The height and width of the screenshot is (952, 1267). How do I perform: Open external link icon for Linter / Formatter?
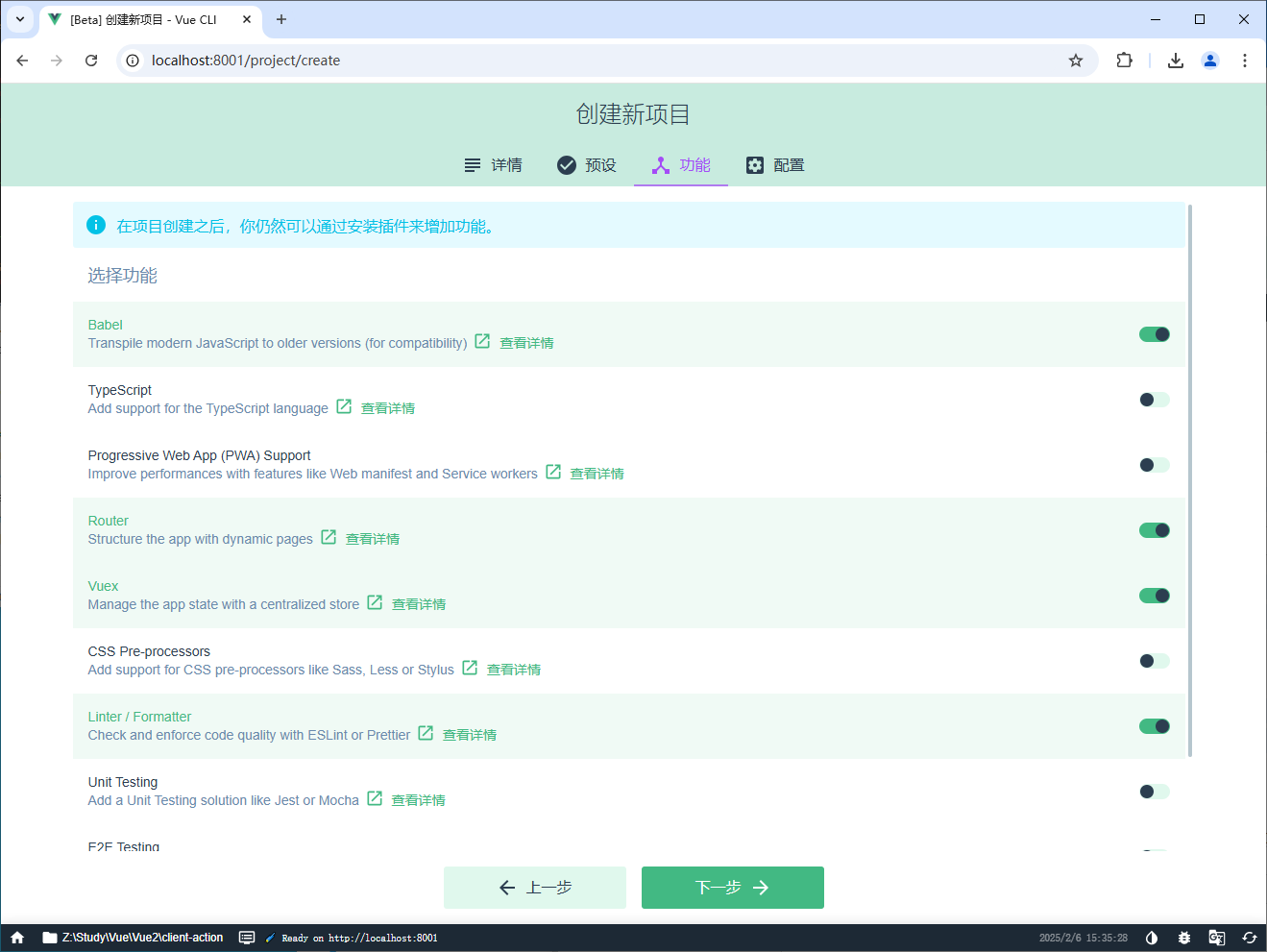click(x=426, y=733)
